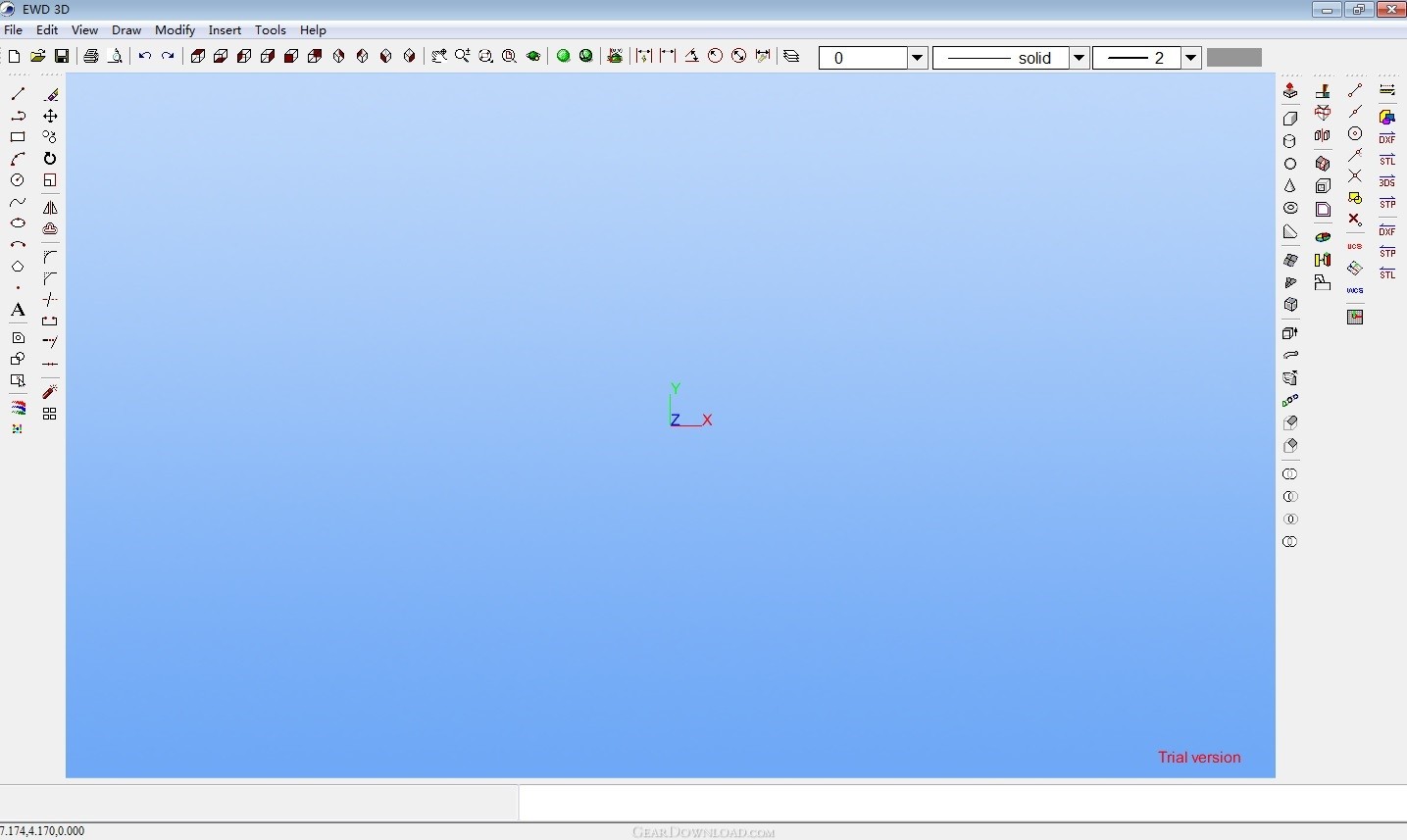
Task: Click the green shaded sphere render icon
Action: [564, 57]
